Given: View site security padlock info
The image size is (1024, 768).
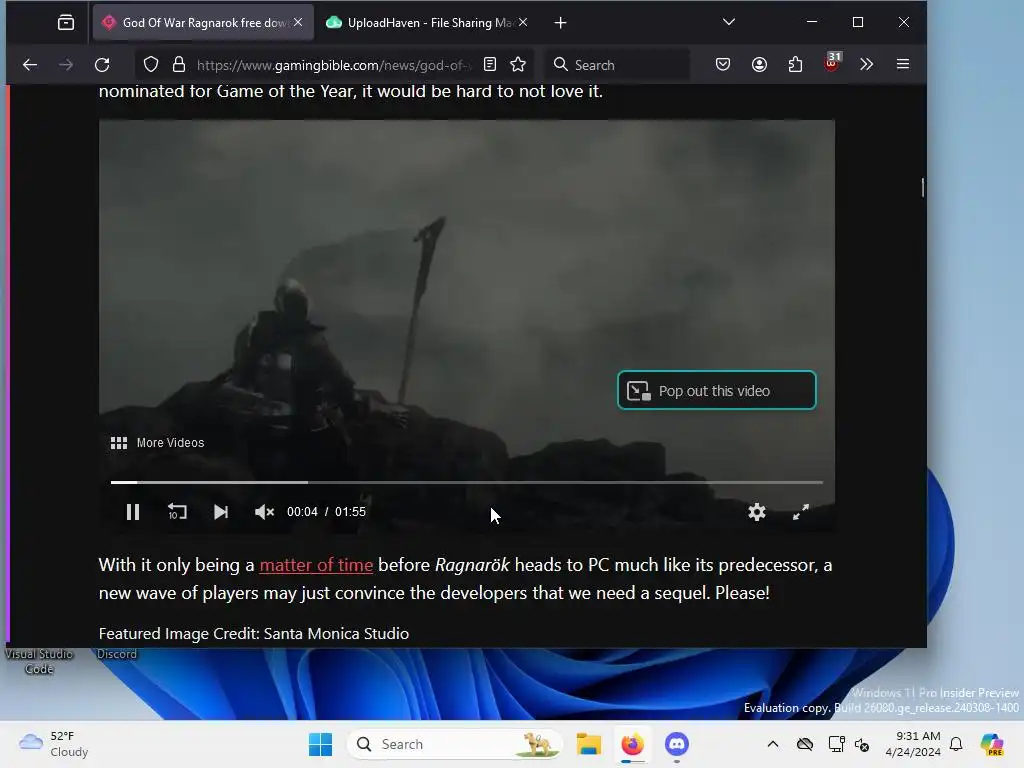Looking at the screenshot, I should point(179,65).
